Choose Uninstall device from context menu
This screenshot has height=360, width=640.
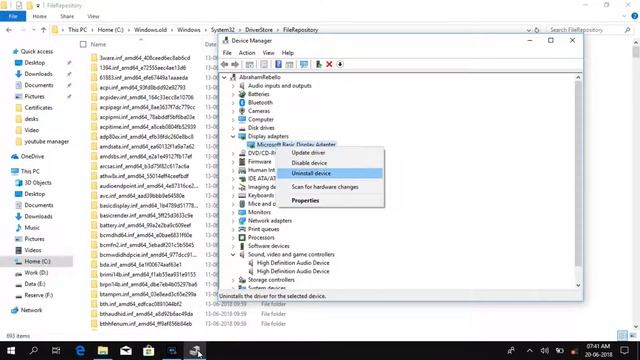[330, 173]
